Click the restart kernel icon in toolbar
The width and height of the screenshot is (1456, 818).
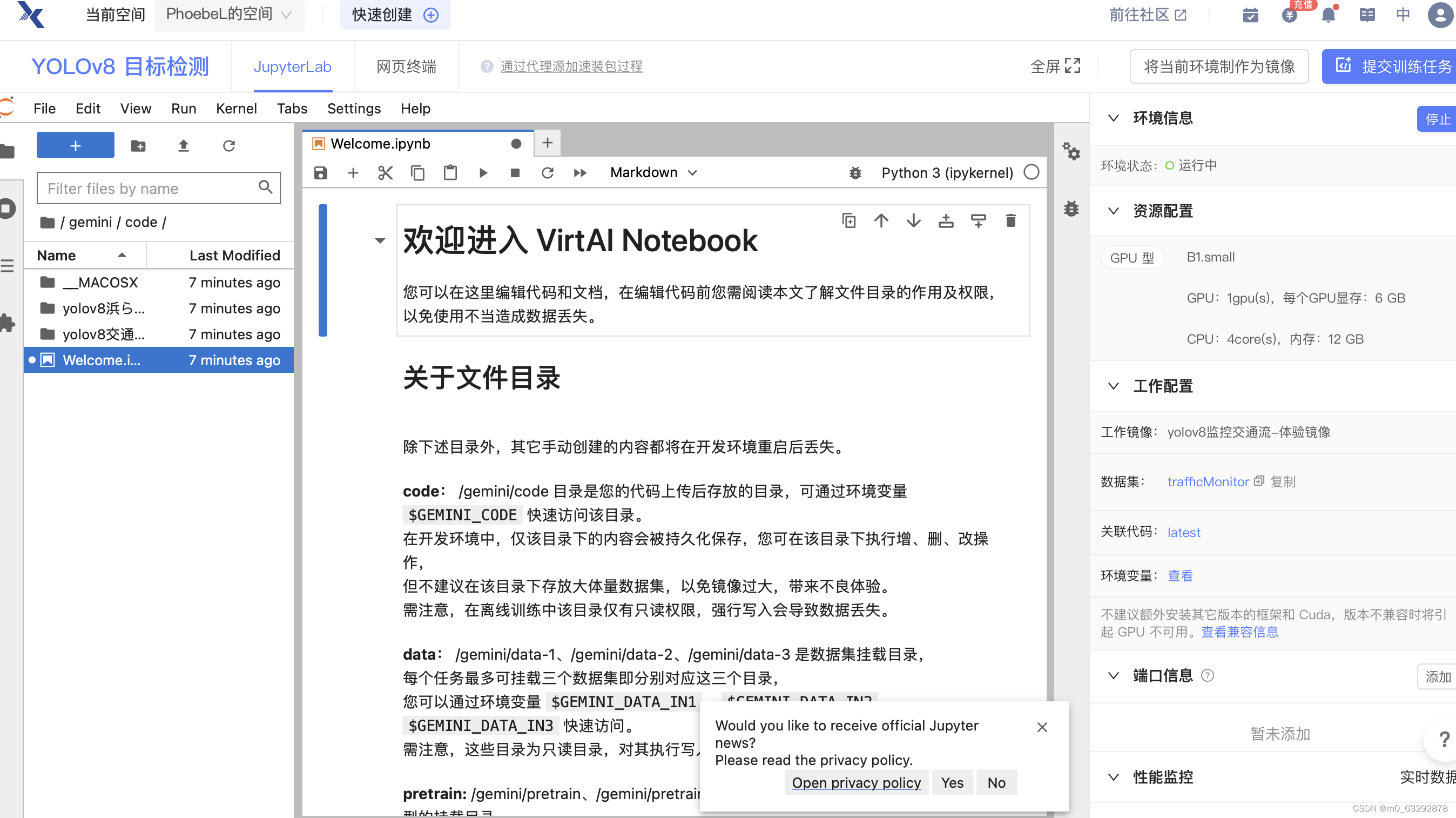tap(547, 173)
